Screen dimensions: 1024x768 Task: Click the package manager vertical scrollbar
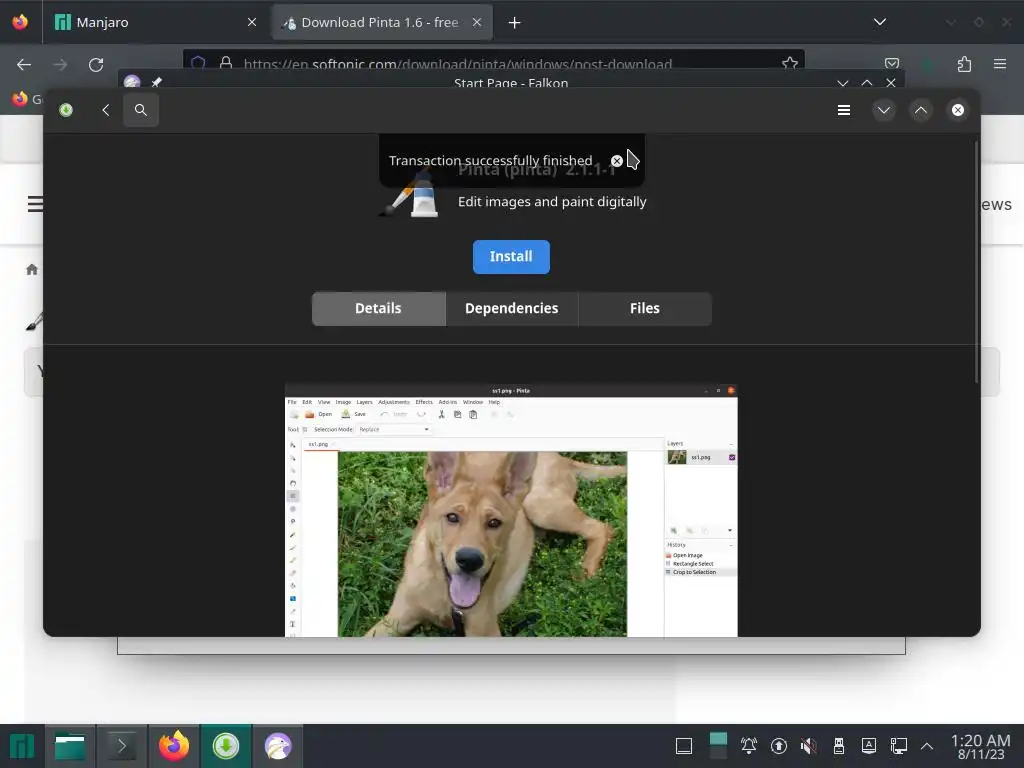click(976, 261)
